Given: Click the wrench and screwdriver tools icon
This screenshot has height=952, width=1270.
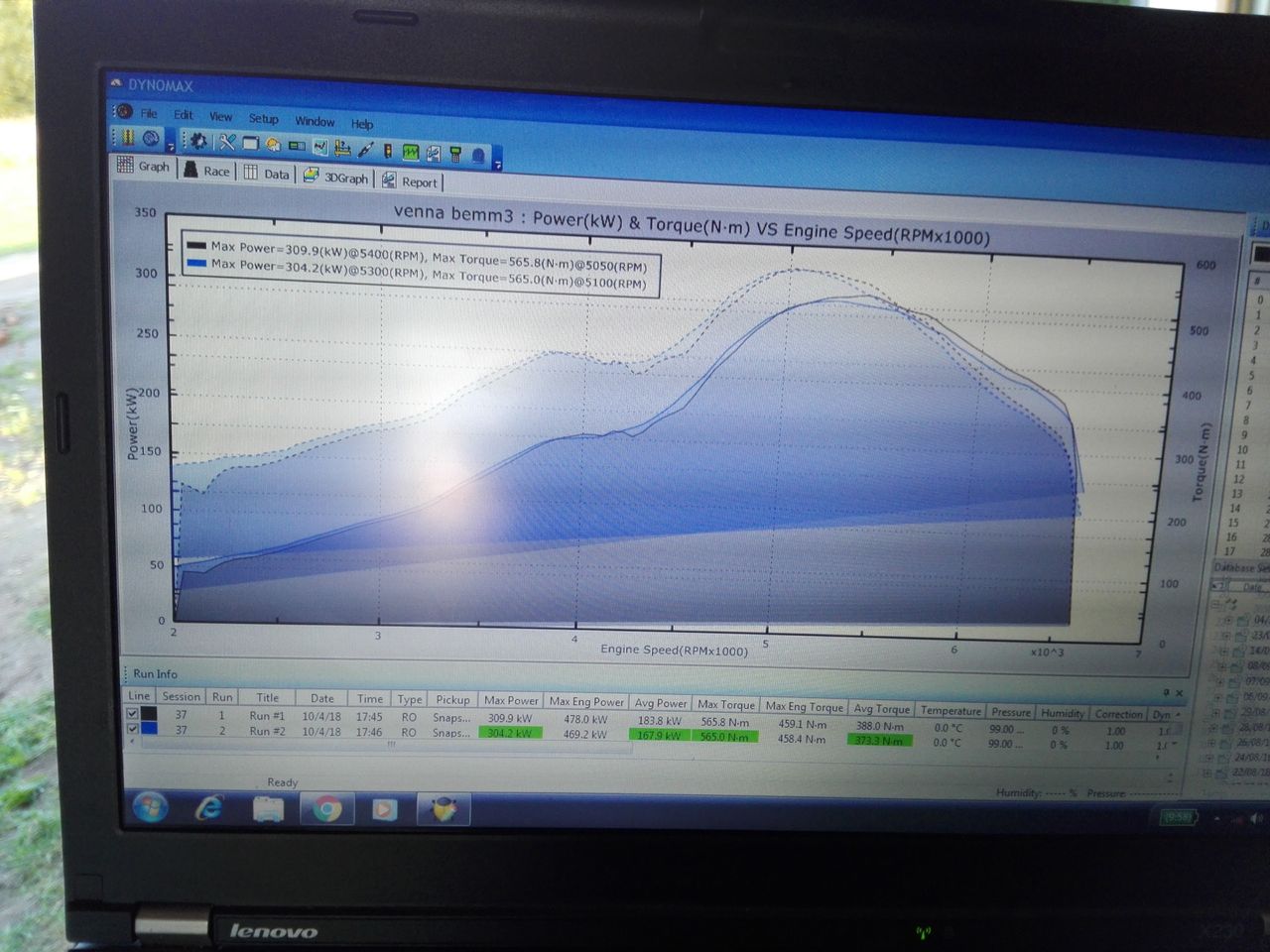Looking at the screenshot, I should click(x=227, y=143).
